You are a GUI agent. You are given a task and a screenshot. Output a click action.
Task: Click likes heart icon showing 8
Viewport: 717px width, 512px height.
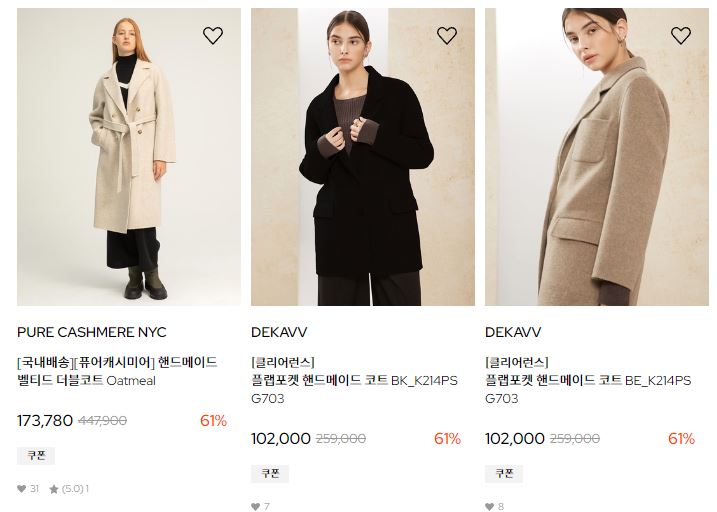[490, 506]
